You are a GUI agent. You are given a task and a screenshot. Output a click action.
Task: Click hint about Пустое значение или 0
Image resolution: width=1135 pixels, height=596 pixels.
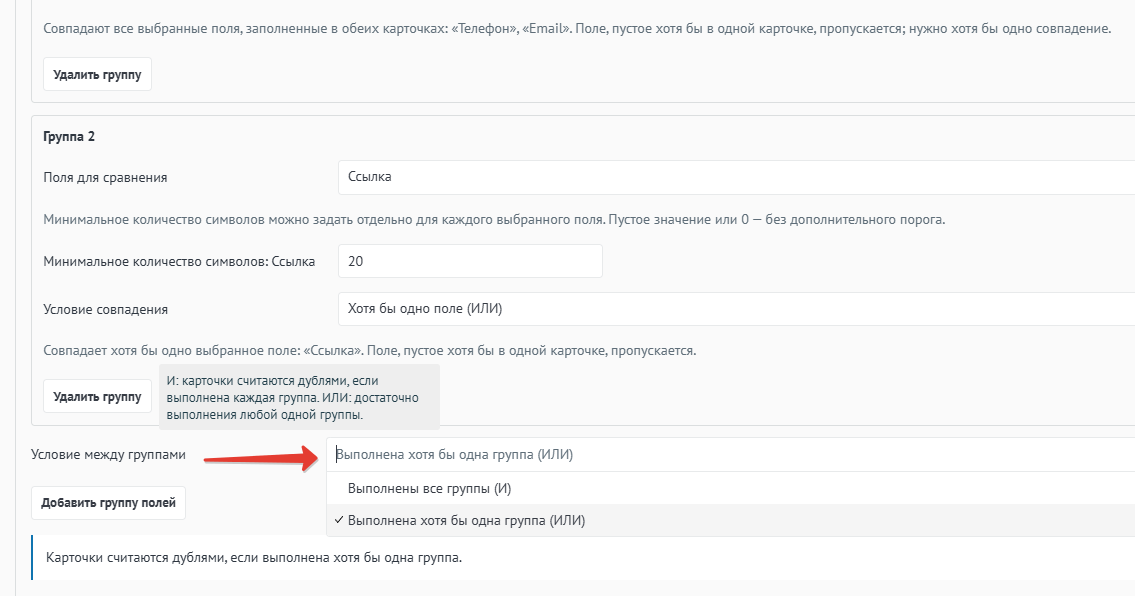pos(494,219)
